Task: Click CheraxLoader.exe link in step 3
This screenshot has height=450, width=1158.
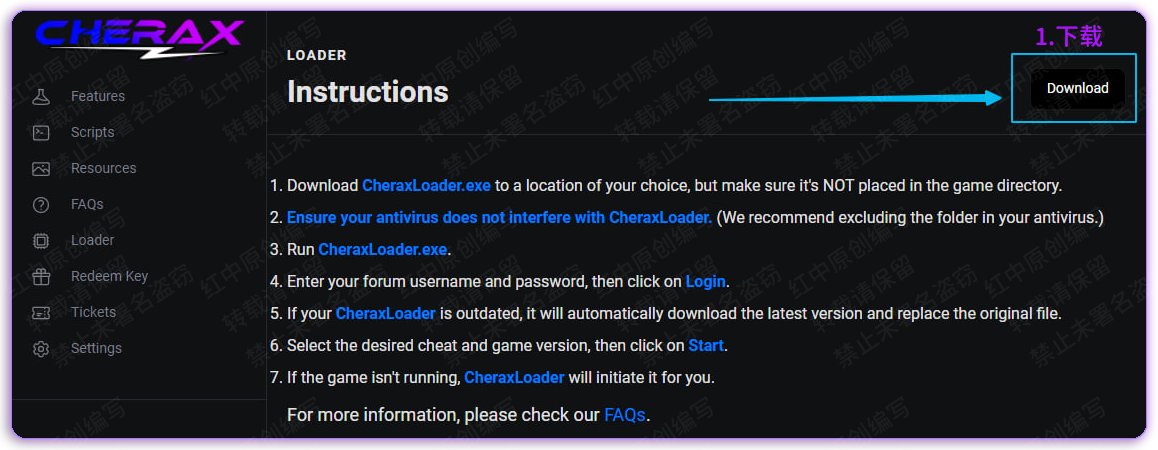Action: point(383,249)
